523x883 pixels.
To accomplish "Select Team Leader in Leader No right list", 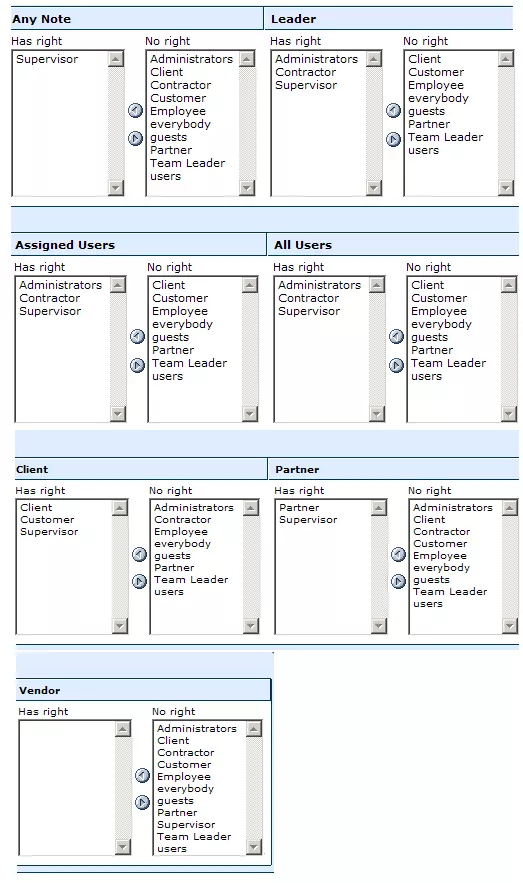I will click(x=445, y=137).
